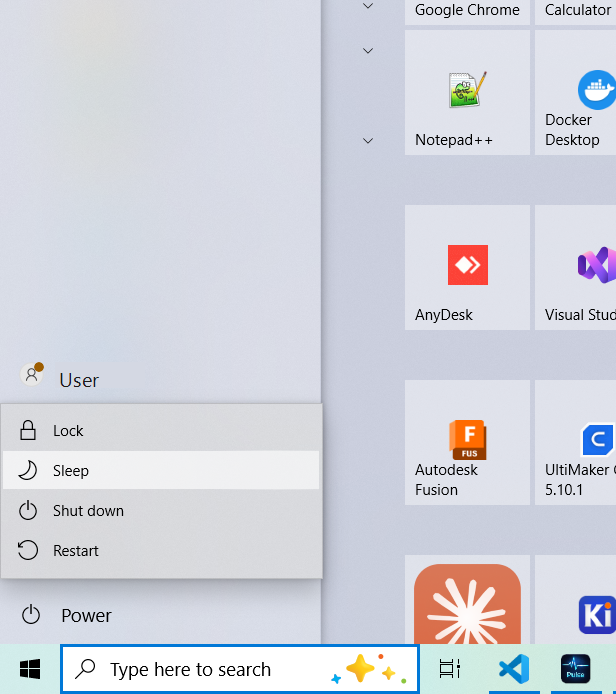Open the orange starburst app tile

[x=467, y=600]
